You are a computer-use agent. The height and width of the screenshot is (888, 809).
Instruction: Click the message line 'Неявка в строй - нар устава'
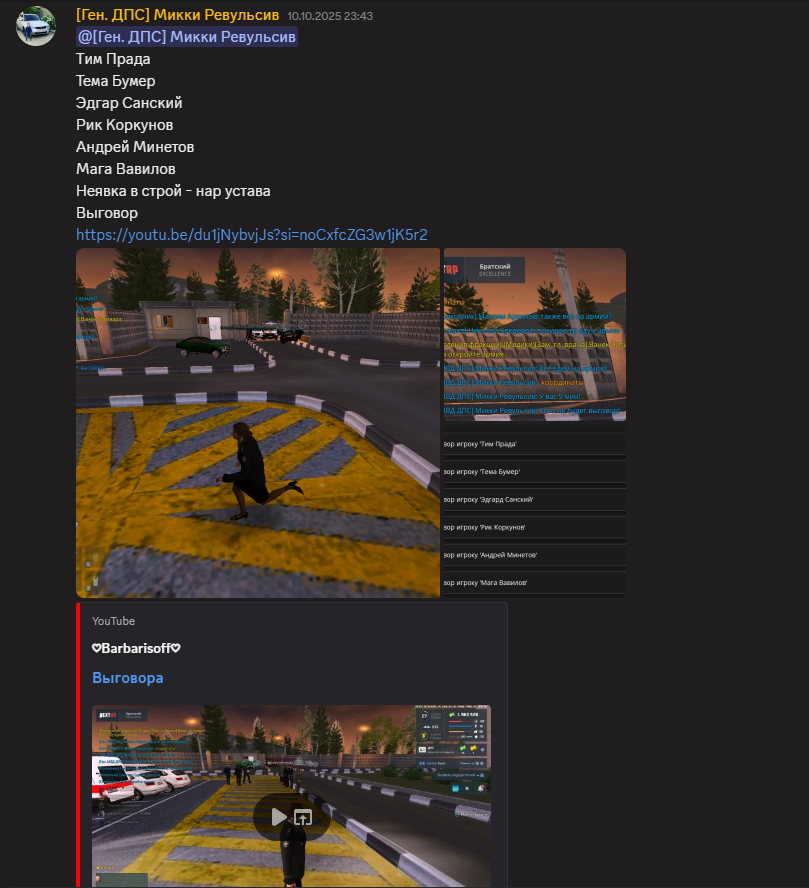[173, 191]
